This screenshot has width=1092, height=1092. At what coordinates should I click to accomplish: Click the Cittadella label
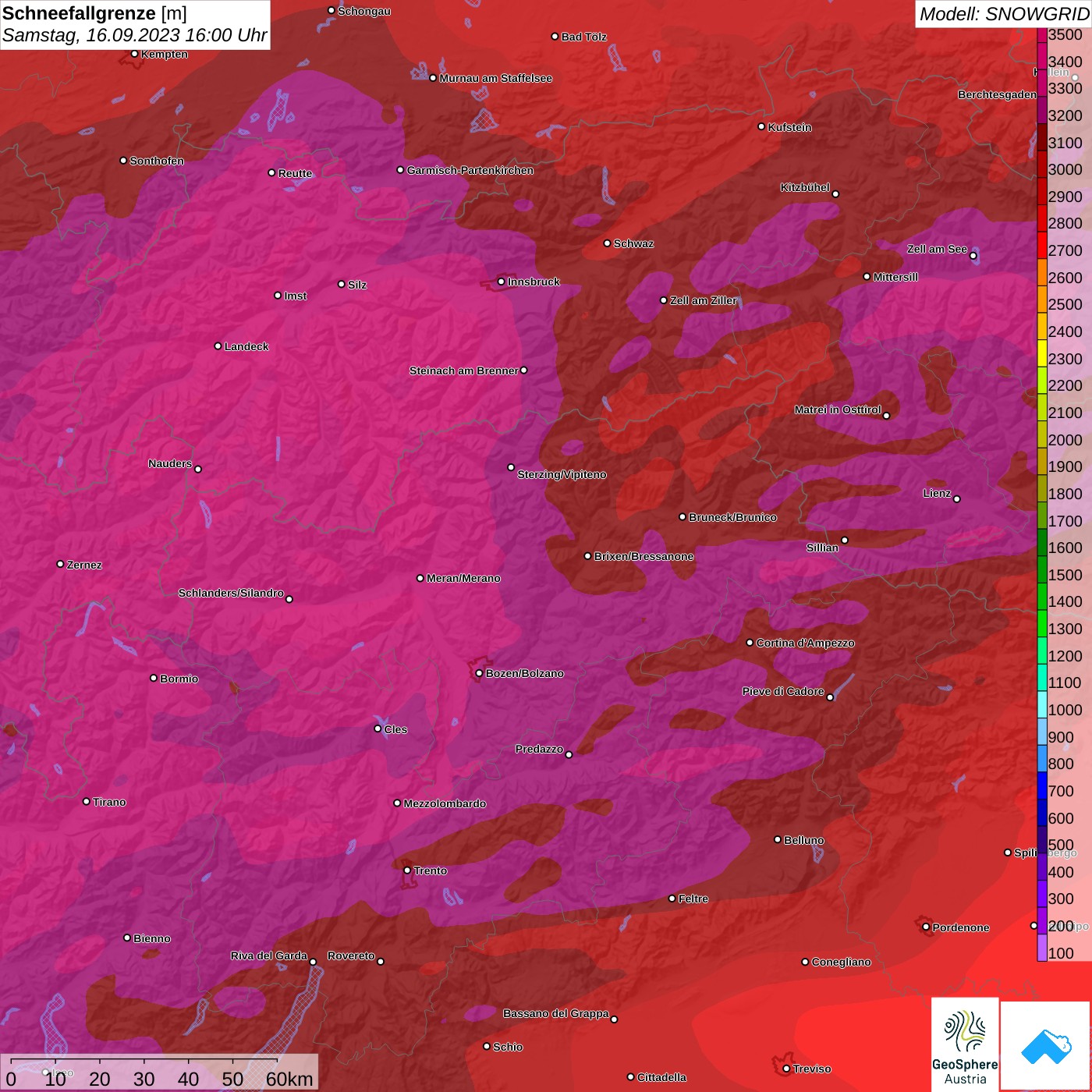661,1077
